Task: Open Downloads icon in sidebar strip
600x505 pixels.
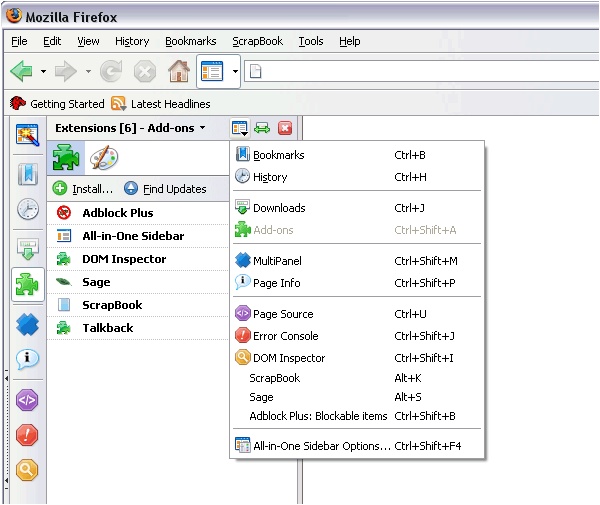Action: [28, 249]
